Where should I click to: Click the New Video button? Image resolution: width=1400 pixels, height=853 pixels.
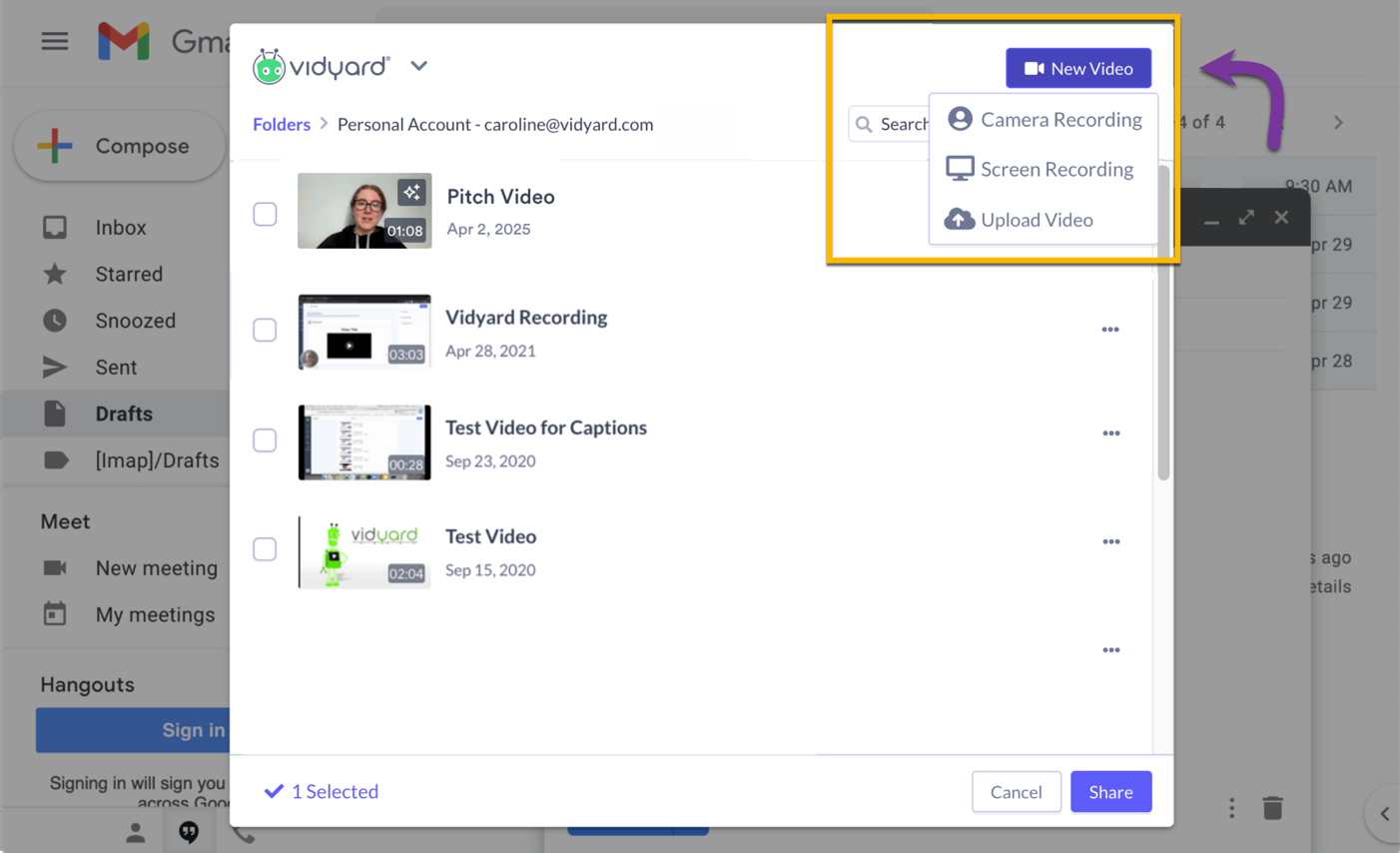click(x=1078, y=68)
